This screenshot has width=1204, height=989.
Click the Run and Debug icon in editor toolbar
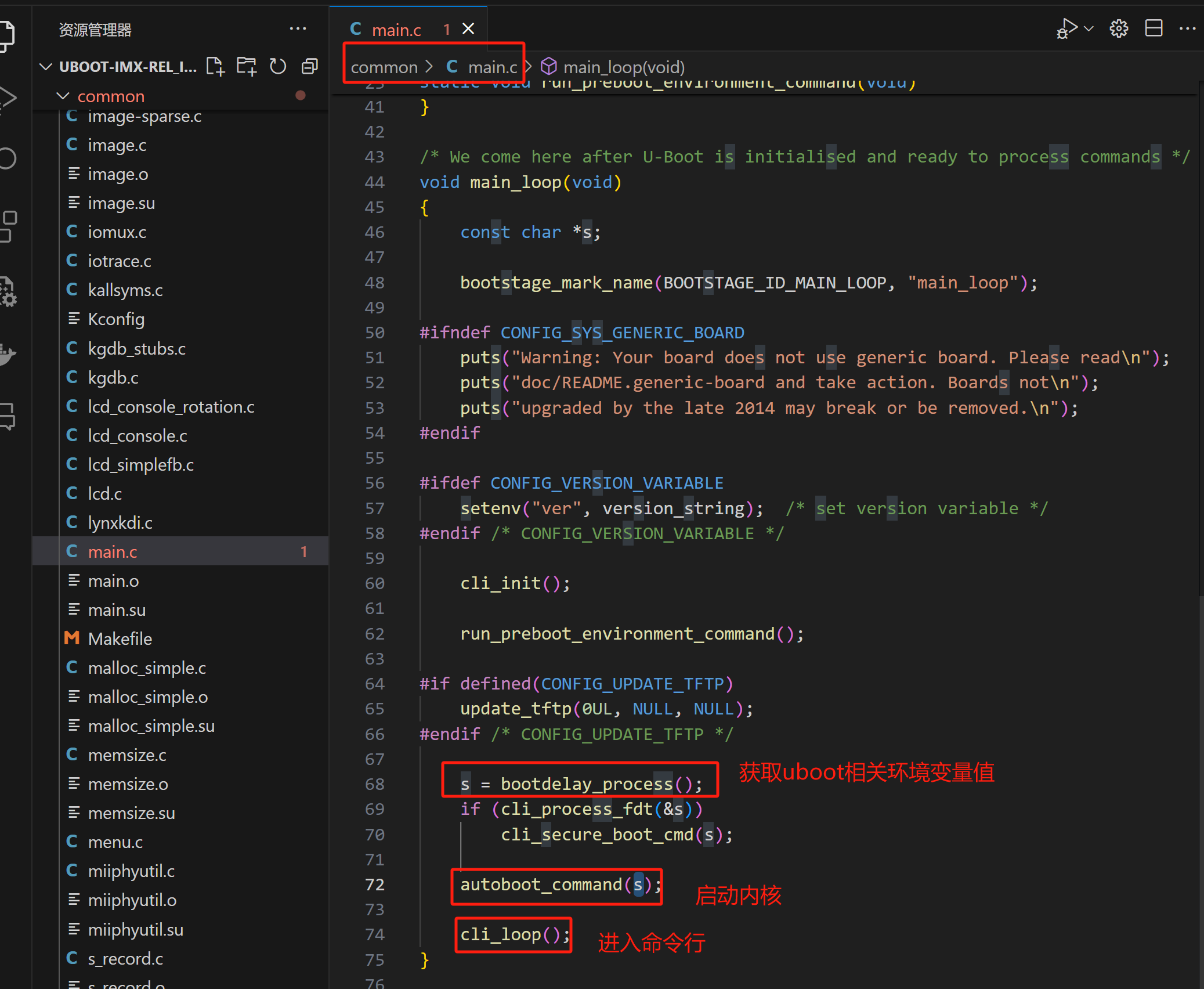coord(1066,28)
